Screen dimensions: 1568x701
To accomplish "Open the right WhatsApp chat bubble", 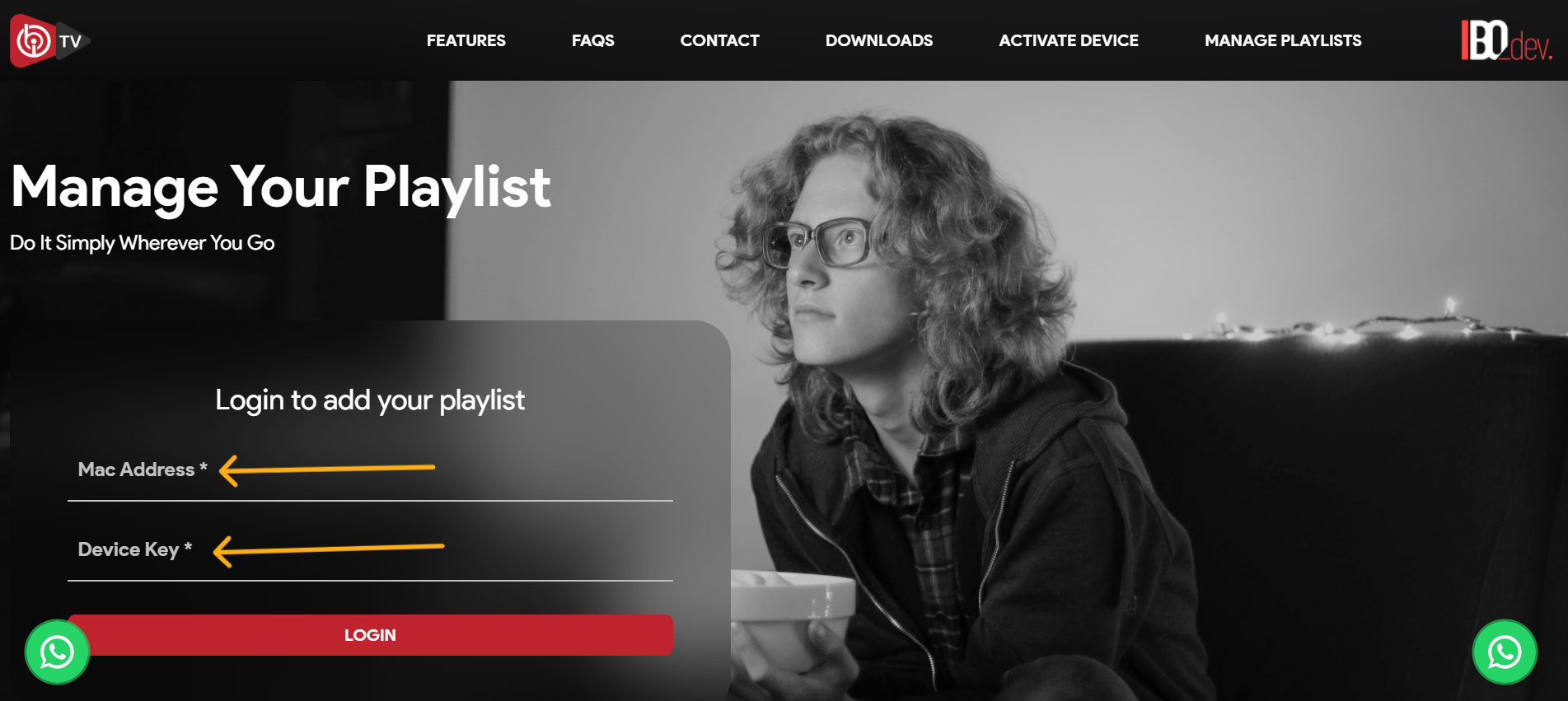I will click(x=1505, y=652).
